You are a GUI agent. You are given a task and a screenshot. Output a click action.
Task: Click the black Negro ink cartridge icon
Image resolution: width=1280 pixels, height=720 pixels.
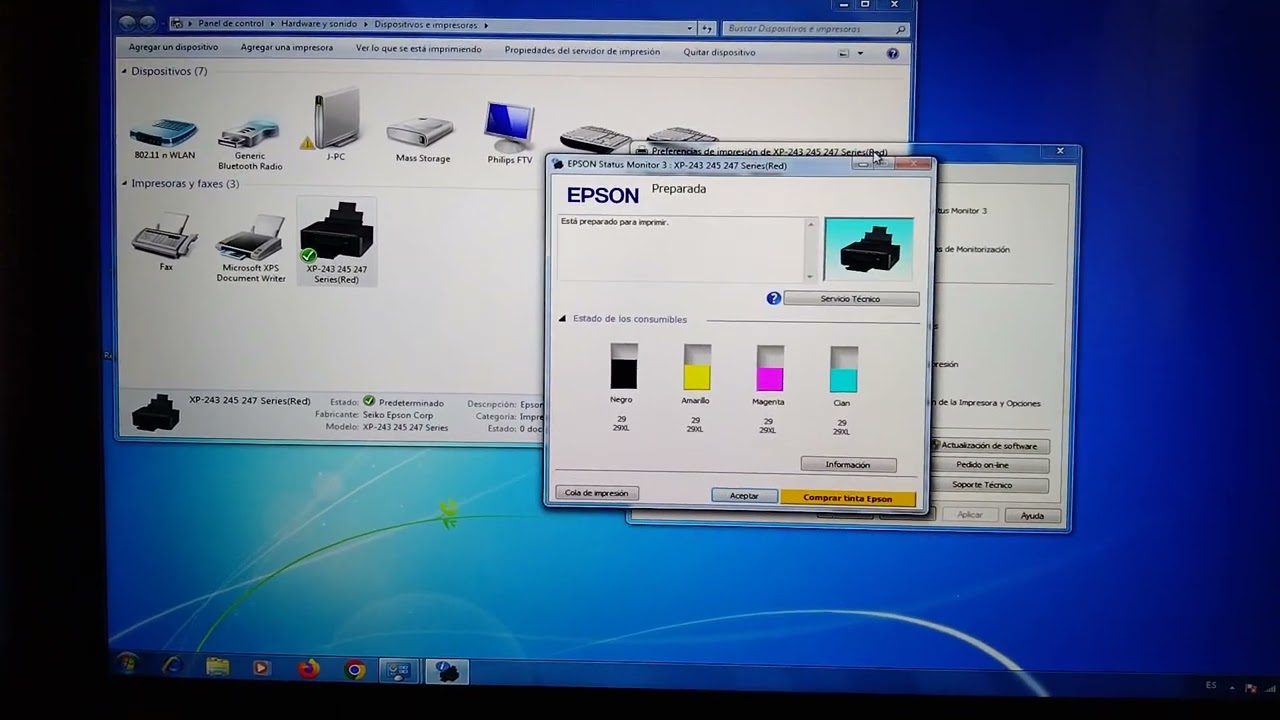click(x=623, y=366)
